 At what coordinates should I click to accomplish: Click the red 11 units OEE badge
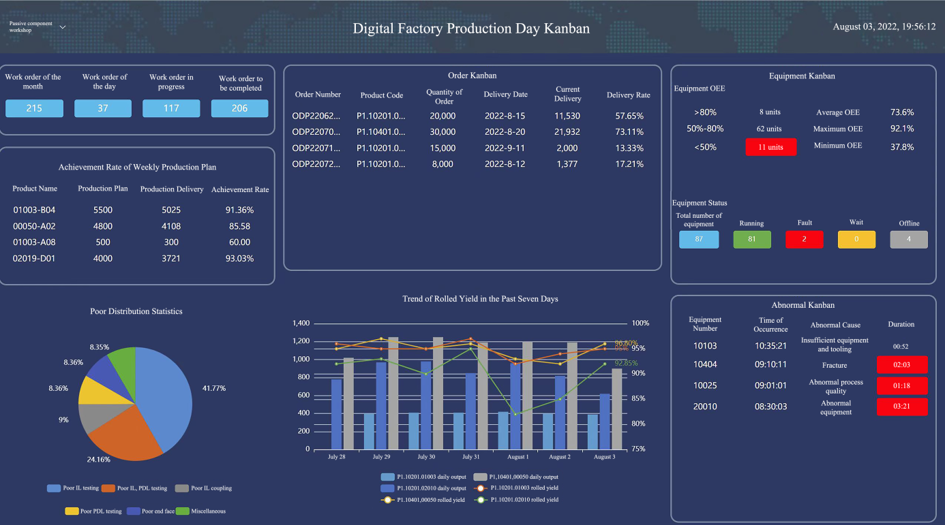(x=770, y=147)
